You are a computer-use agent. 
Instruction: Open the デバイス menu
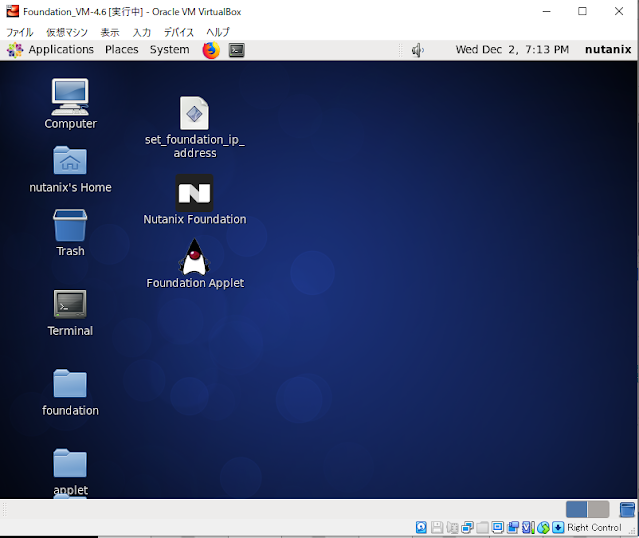178,32
